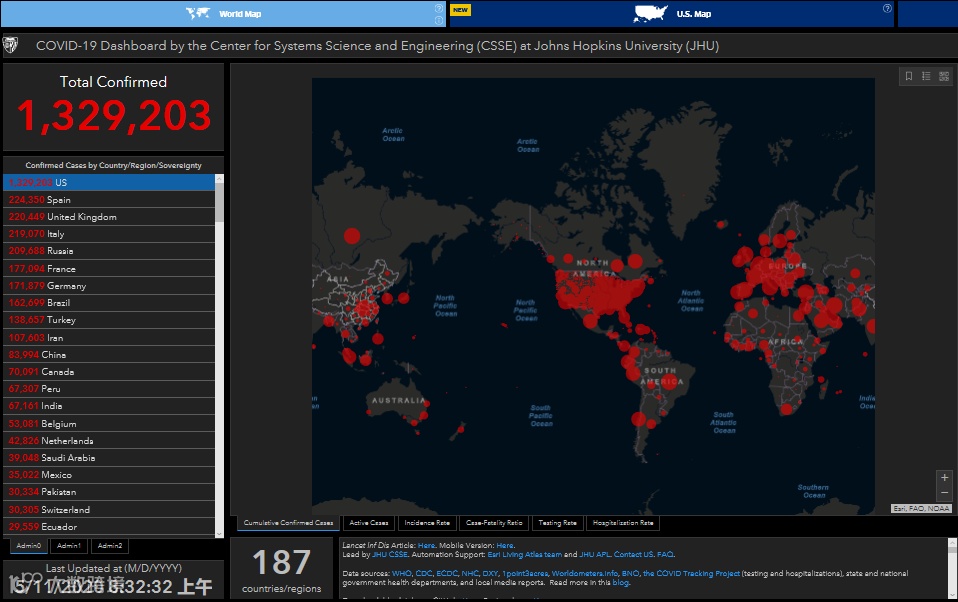Select Brazil in the confirmed cases list
The height and width of the screenshot is (602, 958).
109,303
